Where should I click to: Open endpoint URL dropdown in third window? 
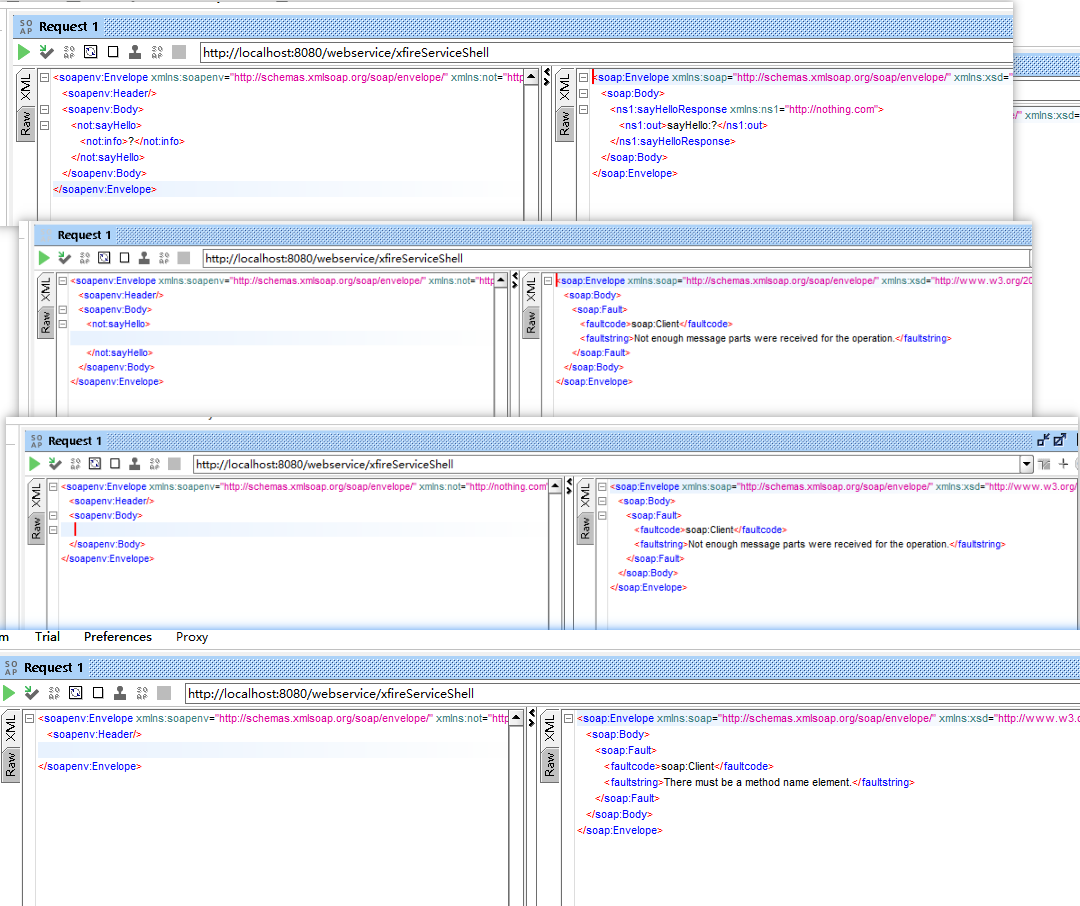click(x=1026, y=464)
